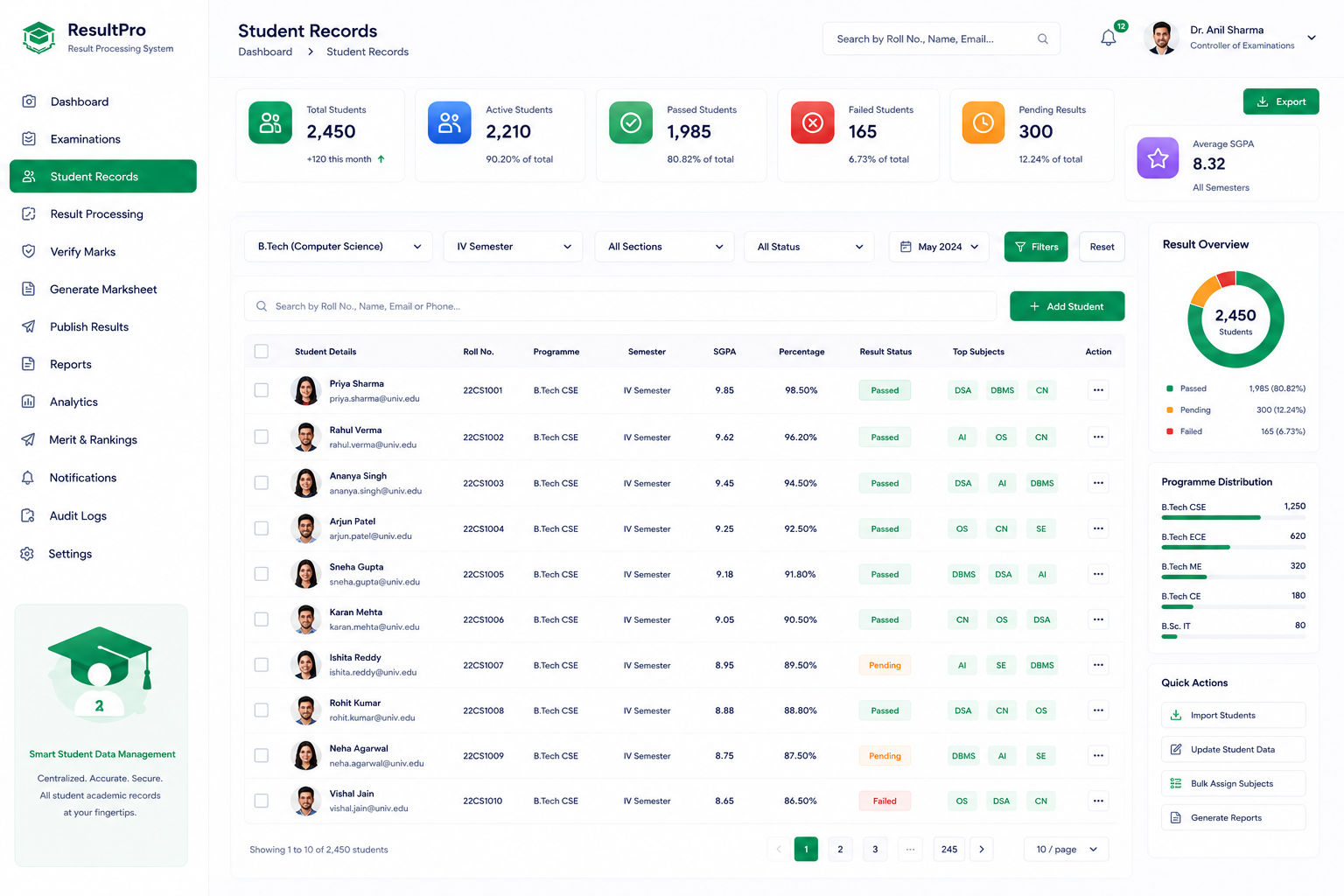Select Neha Agarwal's row checkbox

click(261, 755)
